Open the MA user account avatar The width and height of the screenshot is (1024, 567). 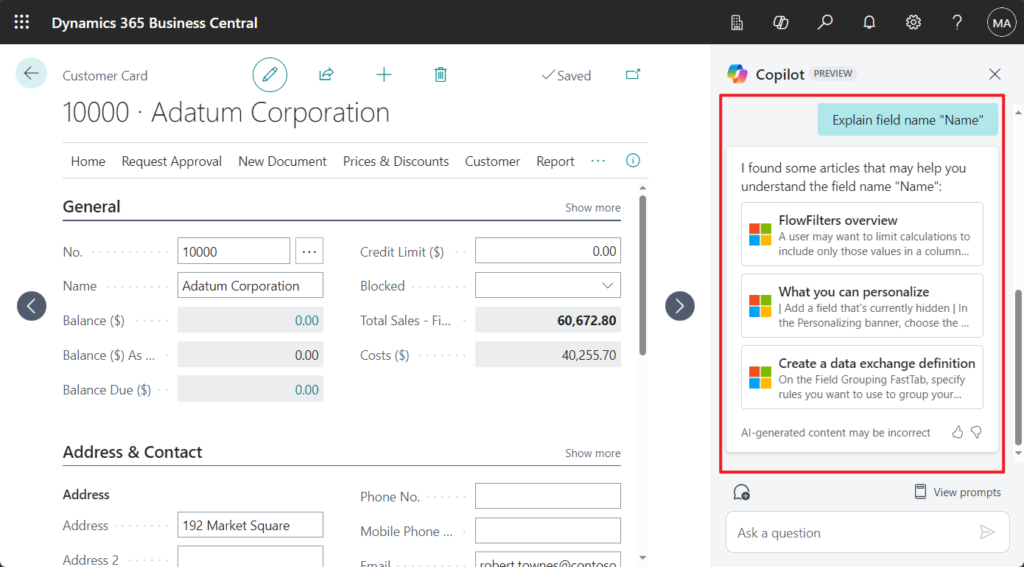click(x=1001, y=23)
